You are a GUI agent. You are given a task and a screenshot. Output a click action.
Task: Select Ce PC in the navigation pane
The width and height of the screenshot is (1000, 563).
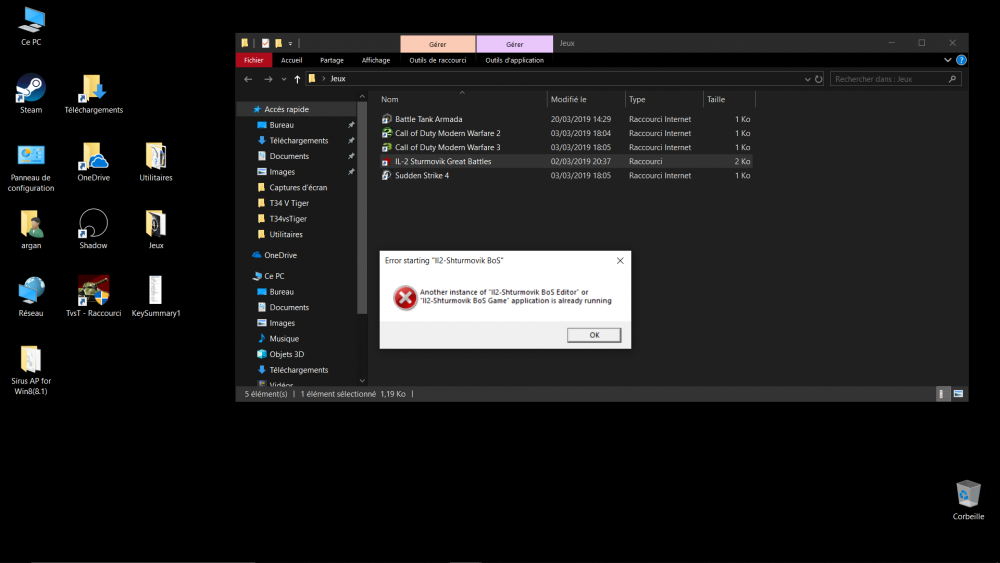pos(274,276)
